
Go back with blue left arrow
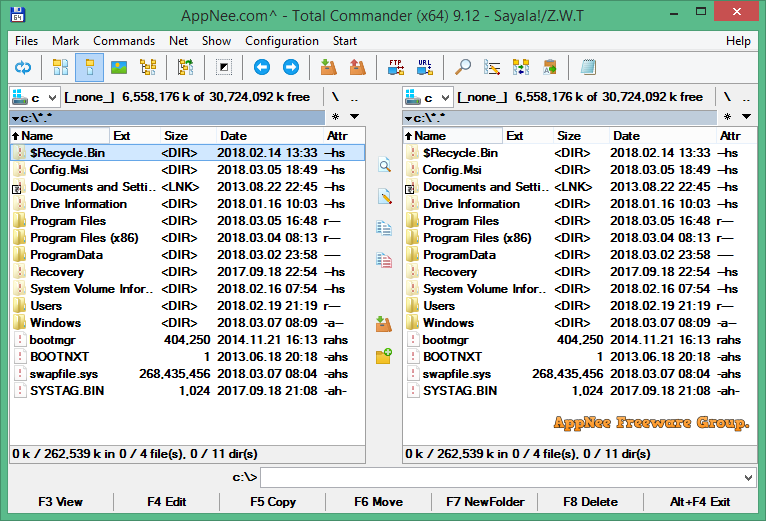tap(262, 67)
